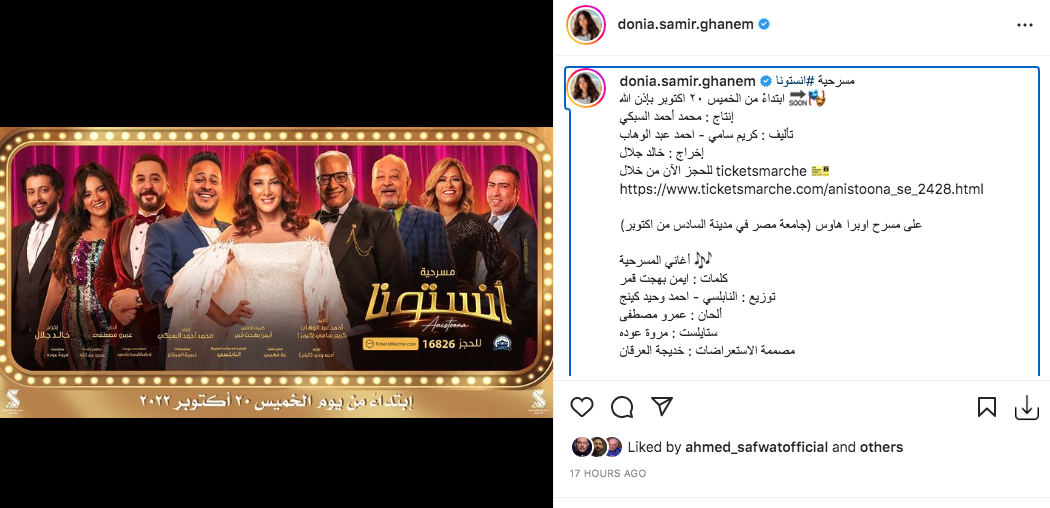The width and height of the screenshot is (1050, 508).
Task: Open comments with speech bubble icon
Action: point(622,406)
